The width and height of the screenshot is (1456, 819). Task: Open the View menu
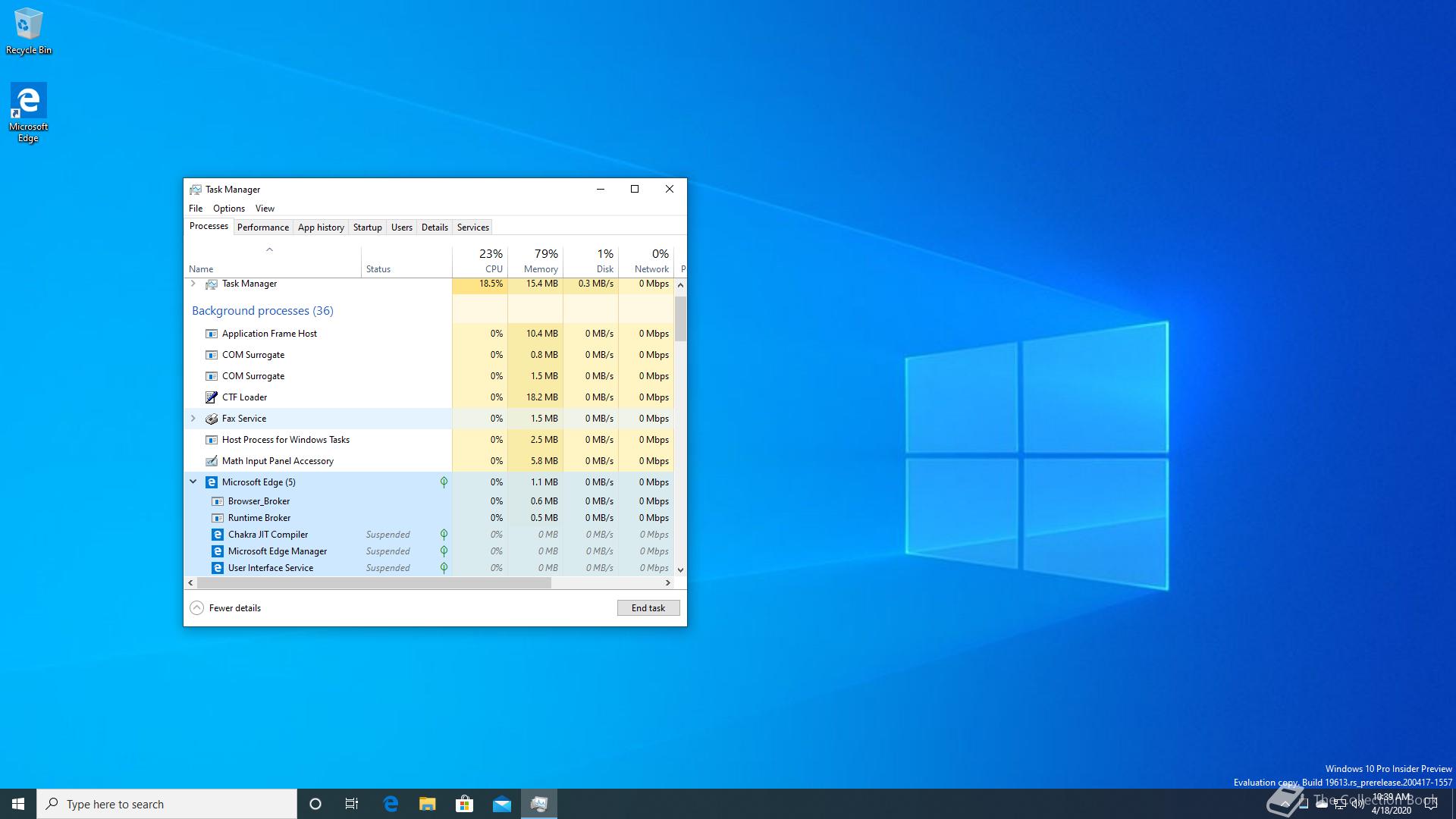click(x=265, y=209)
